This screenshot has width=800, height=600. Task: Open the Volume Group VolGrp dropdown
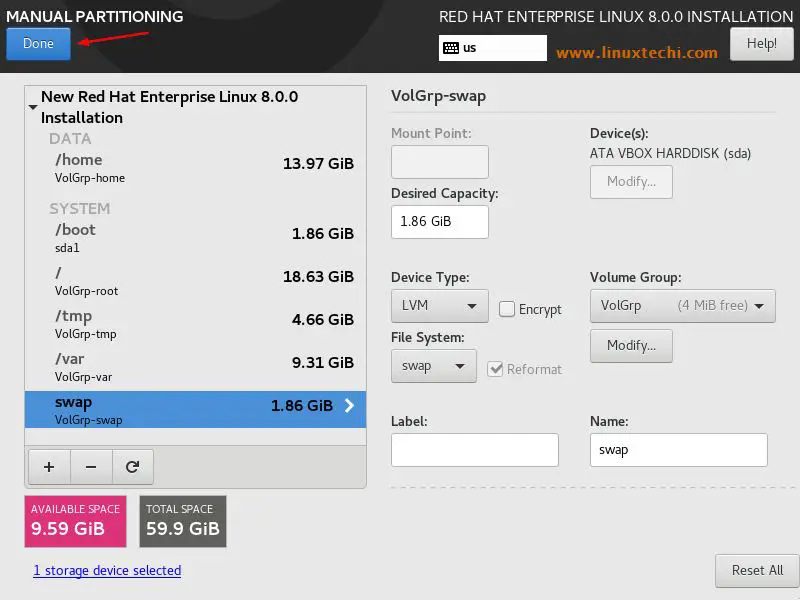pos(683,306)
